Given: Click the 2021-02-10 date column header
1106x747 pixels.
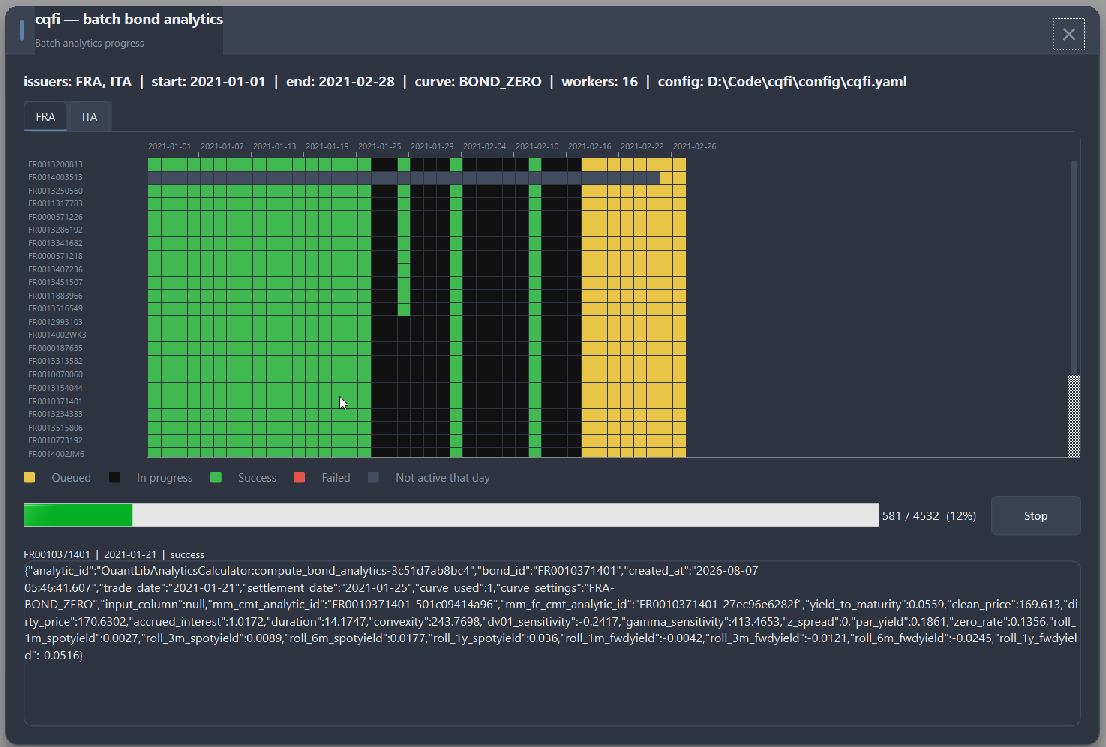Looking at the screenshot, I should point(537,146).
